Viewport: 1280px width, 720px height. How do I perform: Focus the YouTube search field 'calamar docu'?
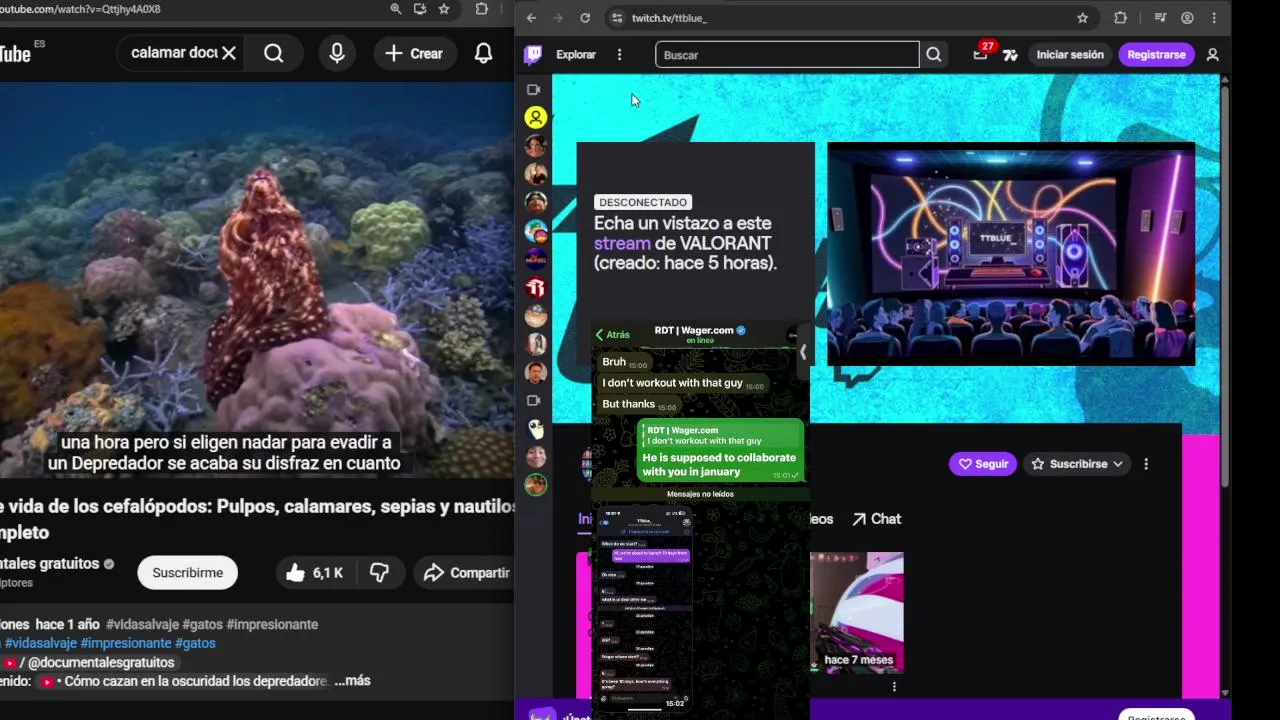click(174, 53)
